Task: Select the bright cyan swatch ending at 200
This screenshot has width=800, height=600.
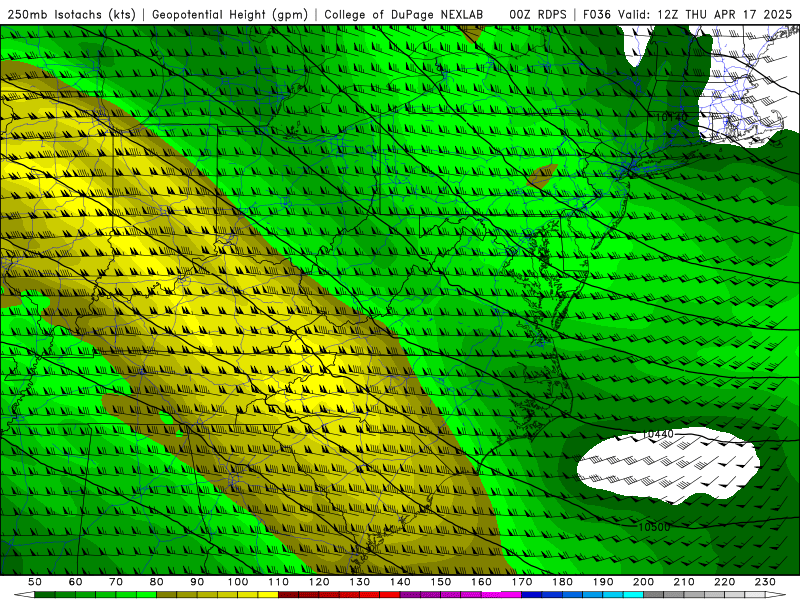Action: [634, 595]
